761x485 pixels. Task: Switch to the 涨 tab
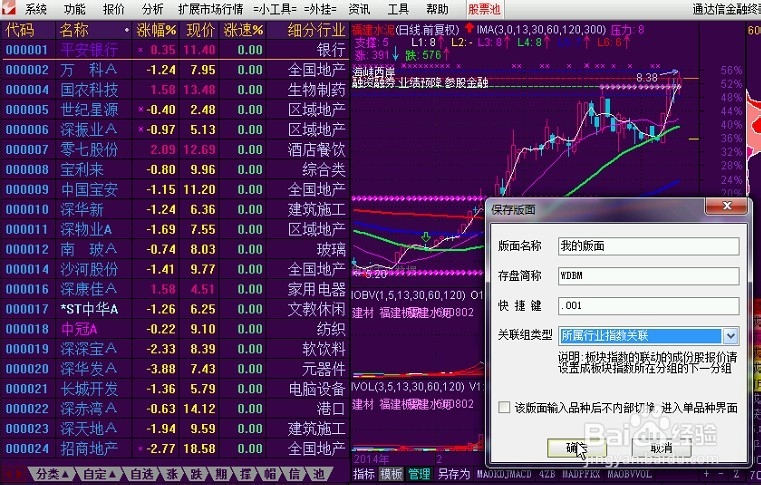[172, 474]
